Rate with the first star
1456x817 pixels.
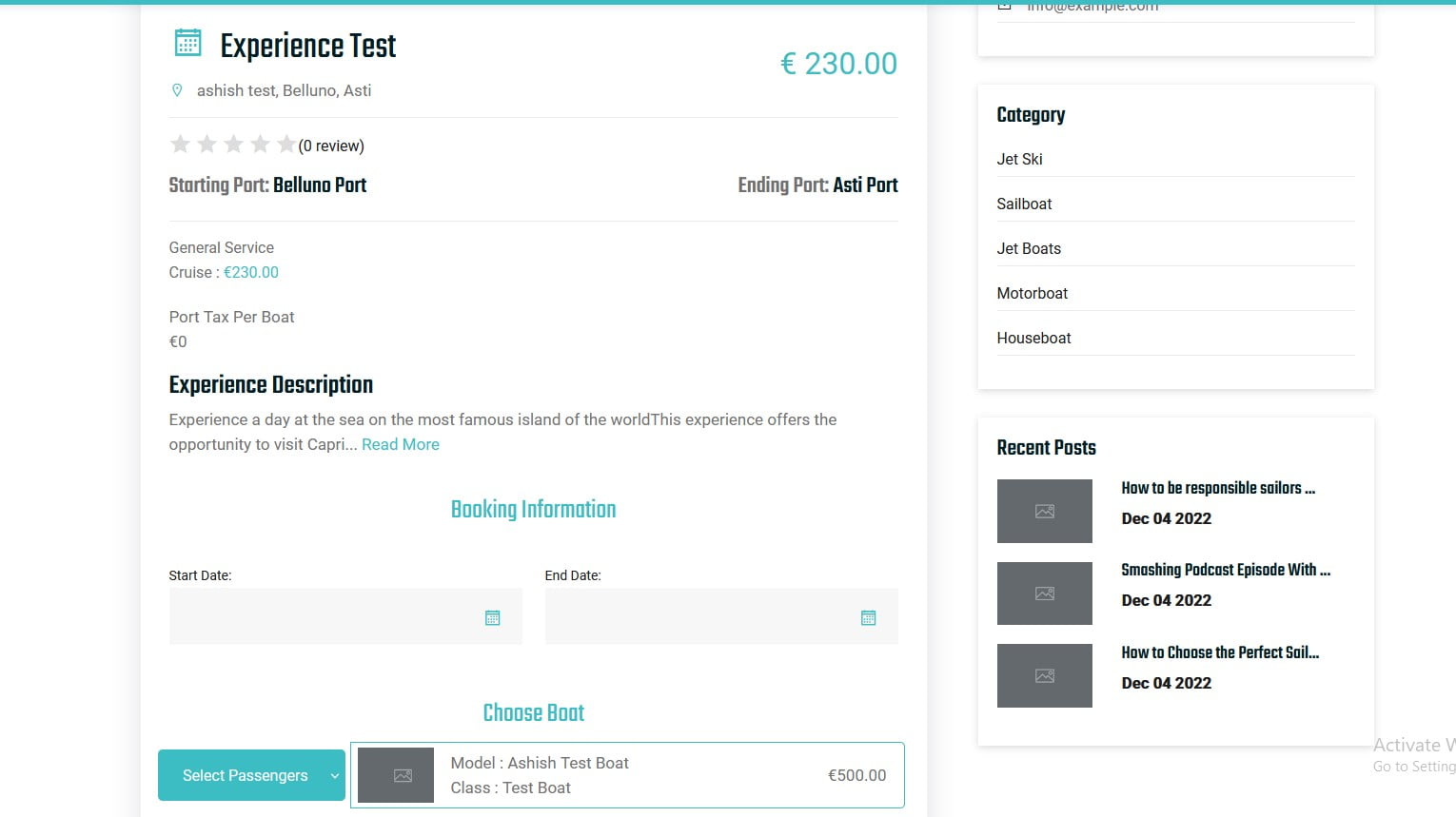coord(180,145)
